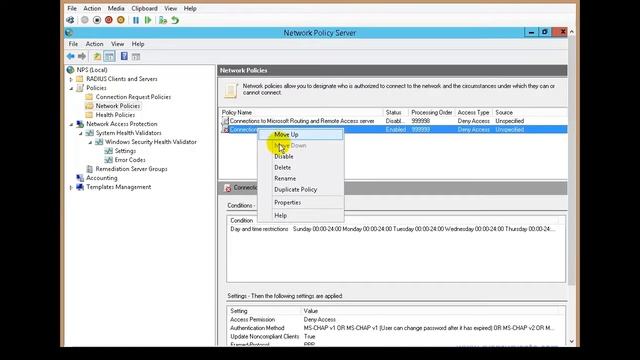Click the grey Forward arrow
Screen dimensions: 640x360
[x=82, y=56]
